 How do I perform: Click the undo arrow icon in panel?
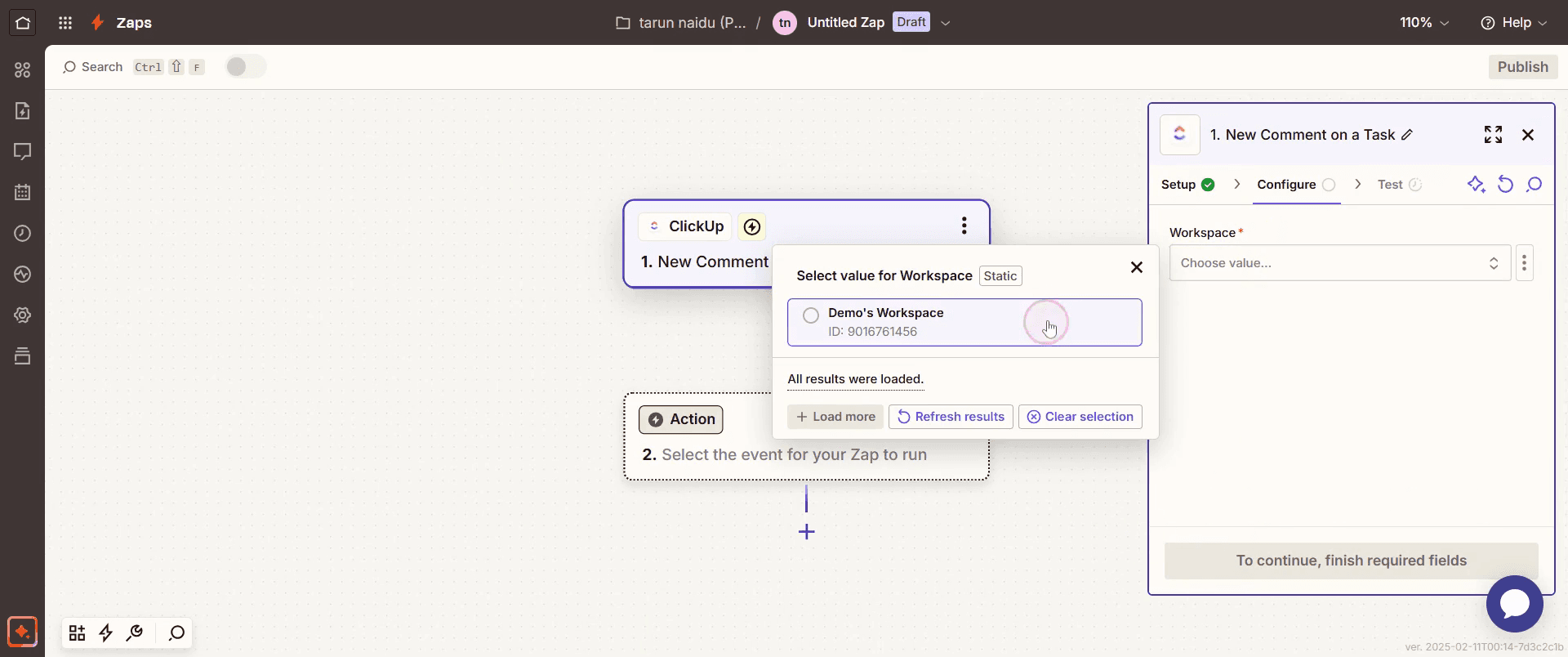pos(1505,184)
